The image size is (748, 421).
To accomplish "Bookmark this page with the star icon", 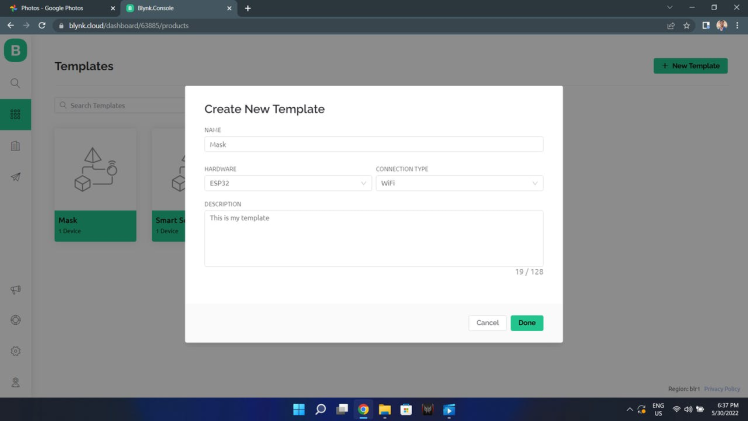I will 686,26.
